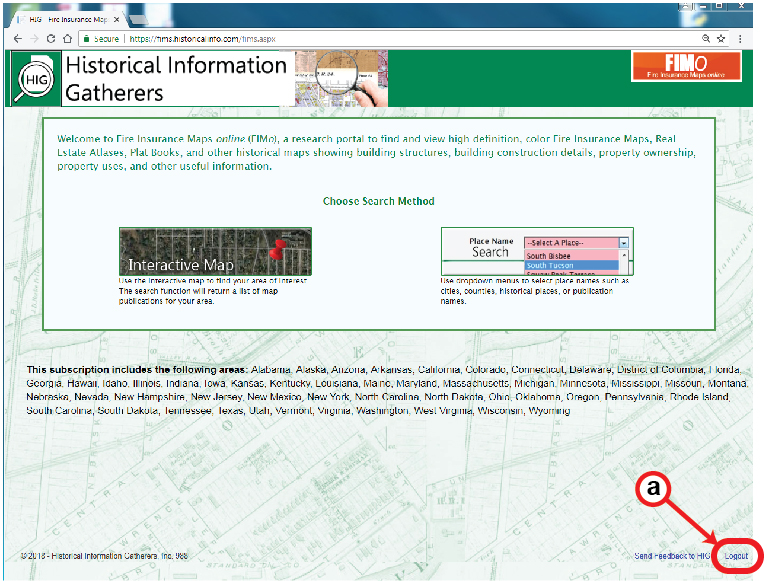The image size is (767, 581).
Task: Click the browser forward arrow
Action: (x=34, y=38)
